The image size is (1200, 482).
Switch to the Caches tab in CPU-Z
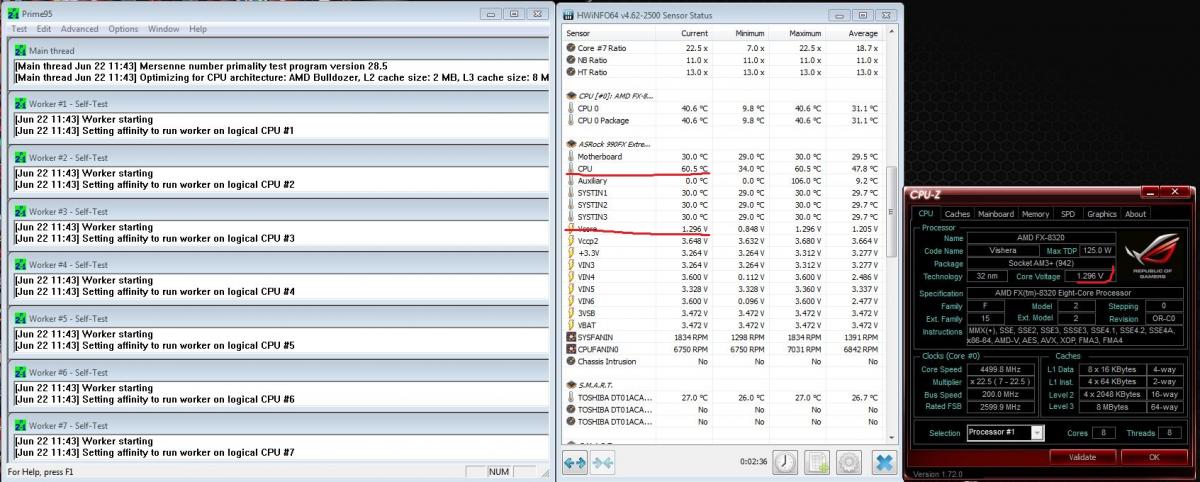click(x=957, y=214)
